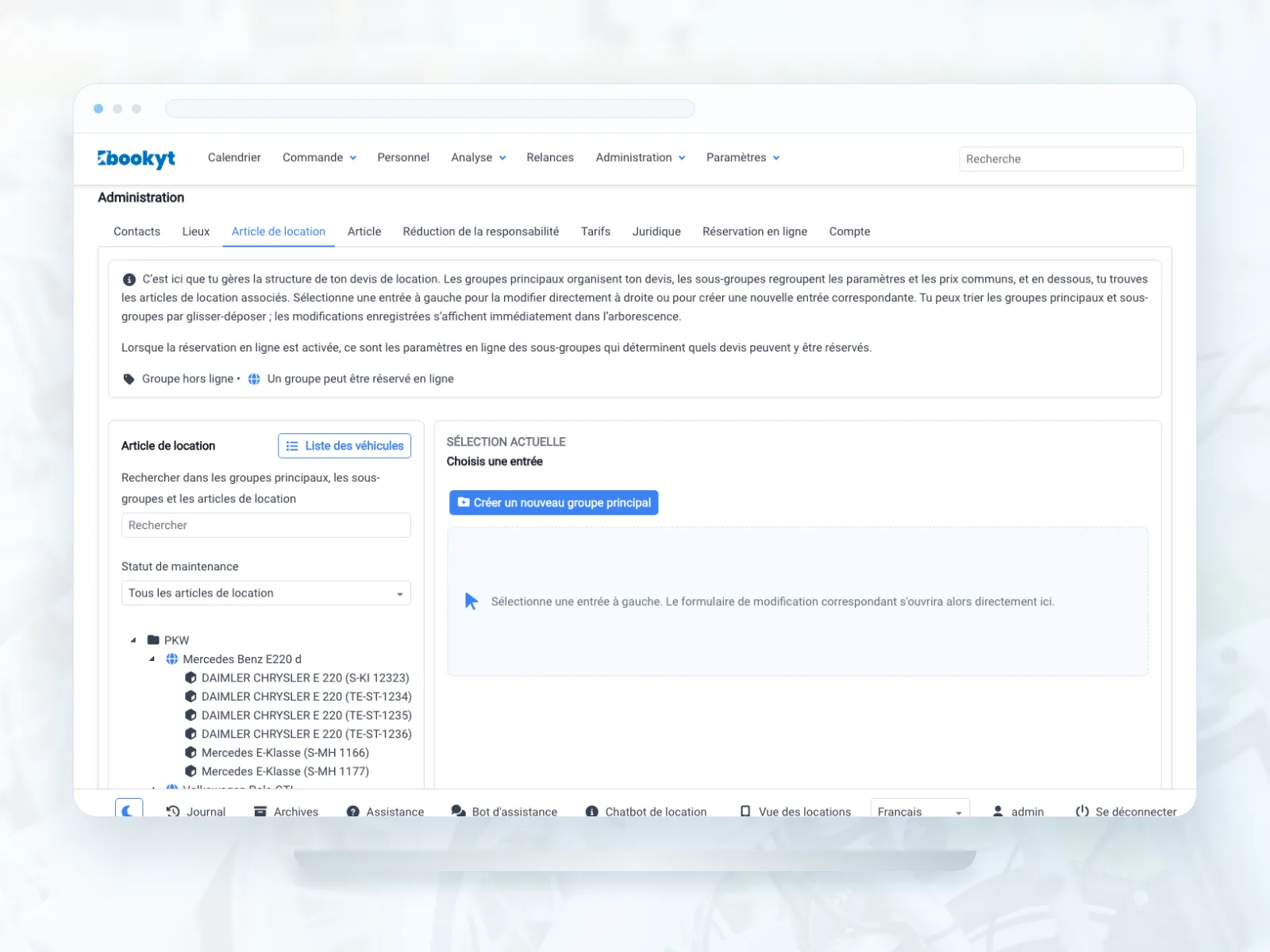Open the Commande dropdown menu
Image resolution: width=1270 pixels, height=952 pixels.
319,158
